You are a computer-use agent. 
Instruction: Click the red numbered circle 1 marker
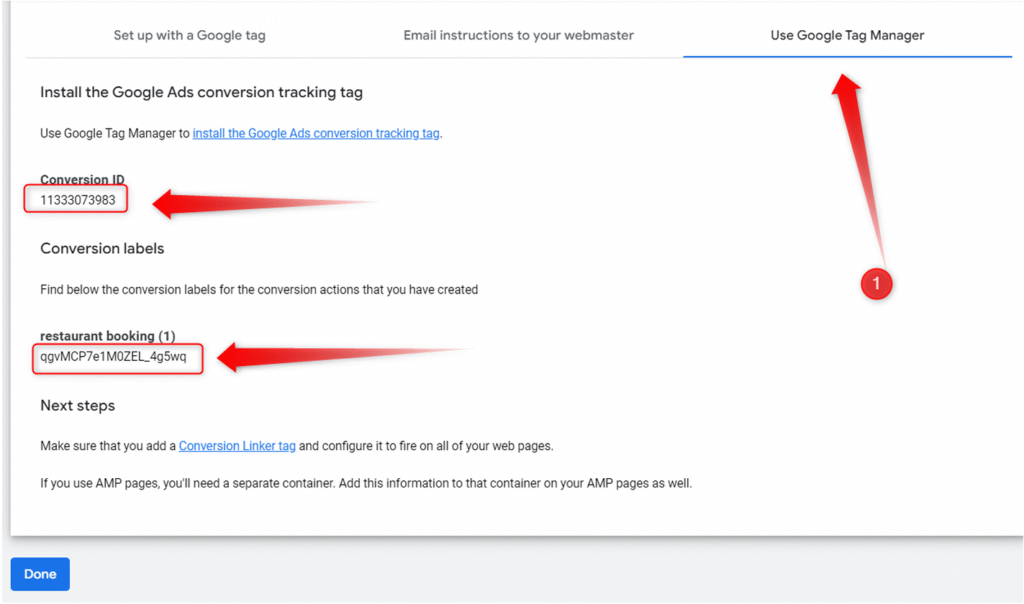(876, 284)
